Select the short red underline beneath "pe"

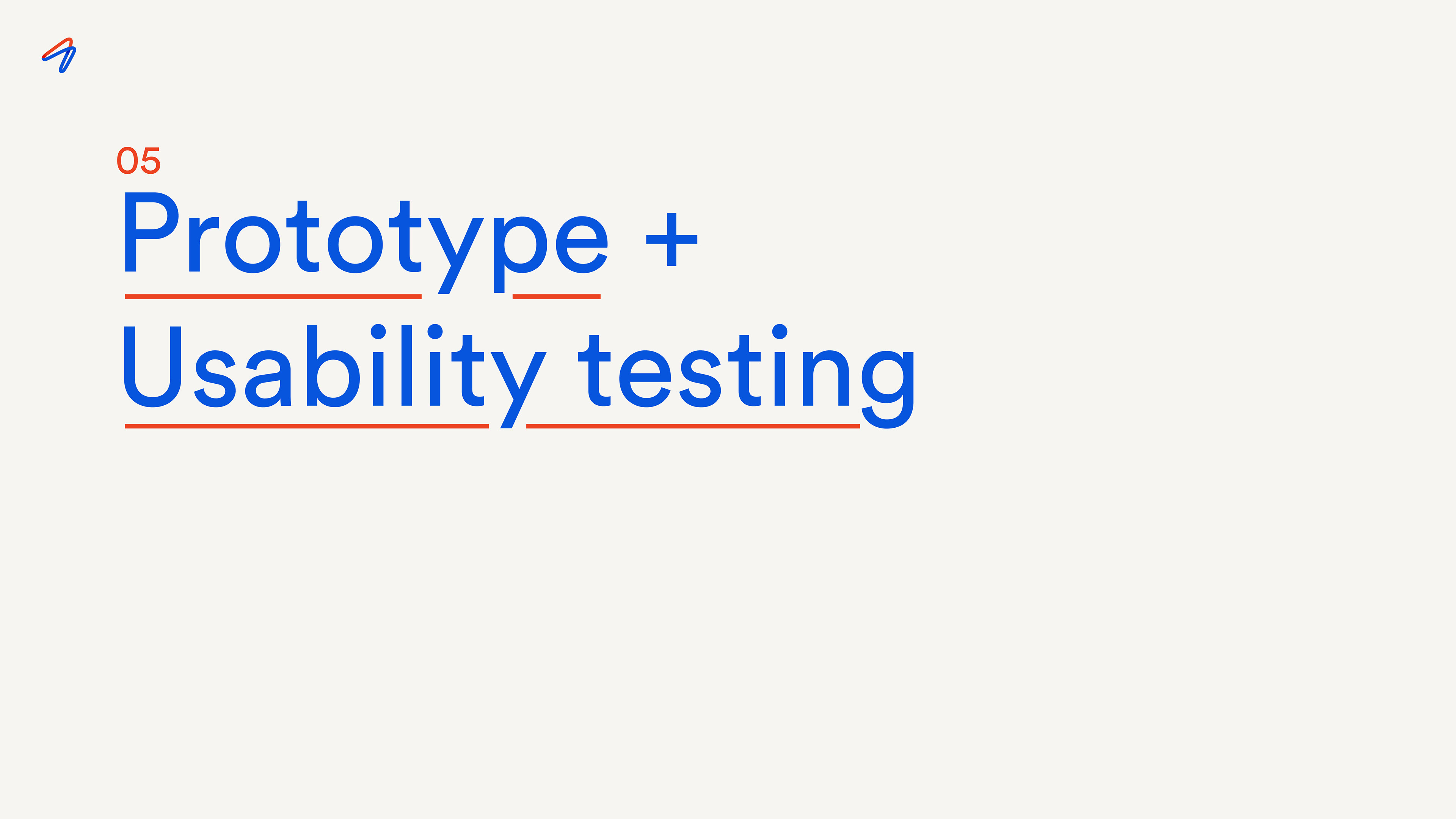[x=556, y=296]
